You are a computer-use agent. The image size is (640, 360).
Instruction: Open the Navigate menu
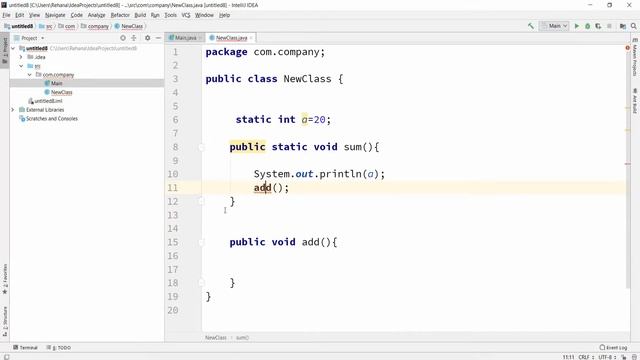pos(55,15)
